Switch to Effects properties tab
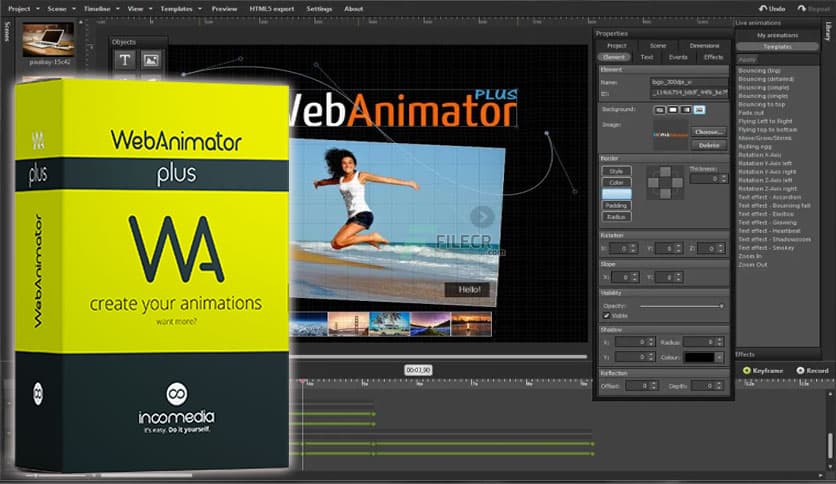 [x=713, y=57]
